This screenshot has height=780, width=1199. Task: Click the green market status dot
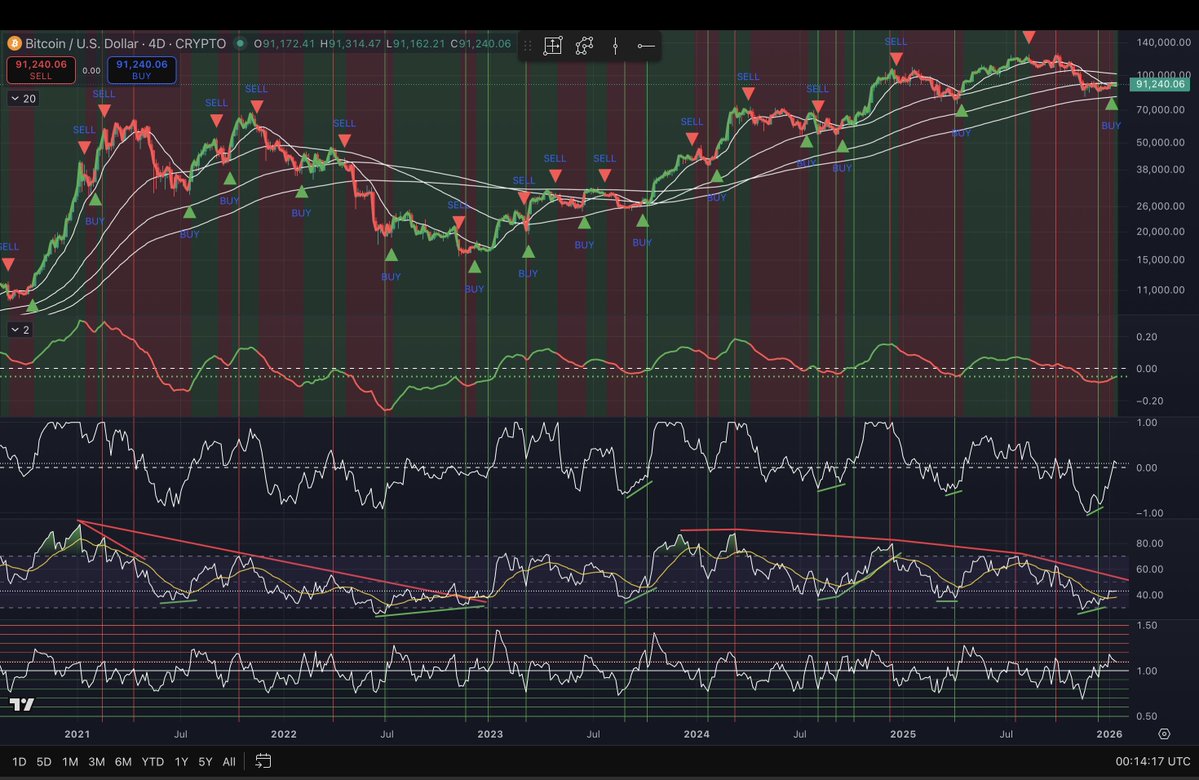coord(240,44)
